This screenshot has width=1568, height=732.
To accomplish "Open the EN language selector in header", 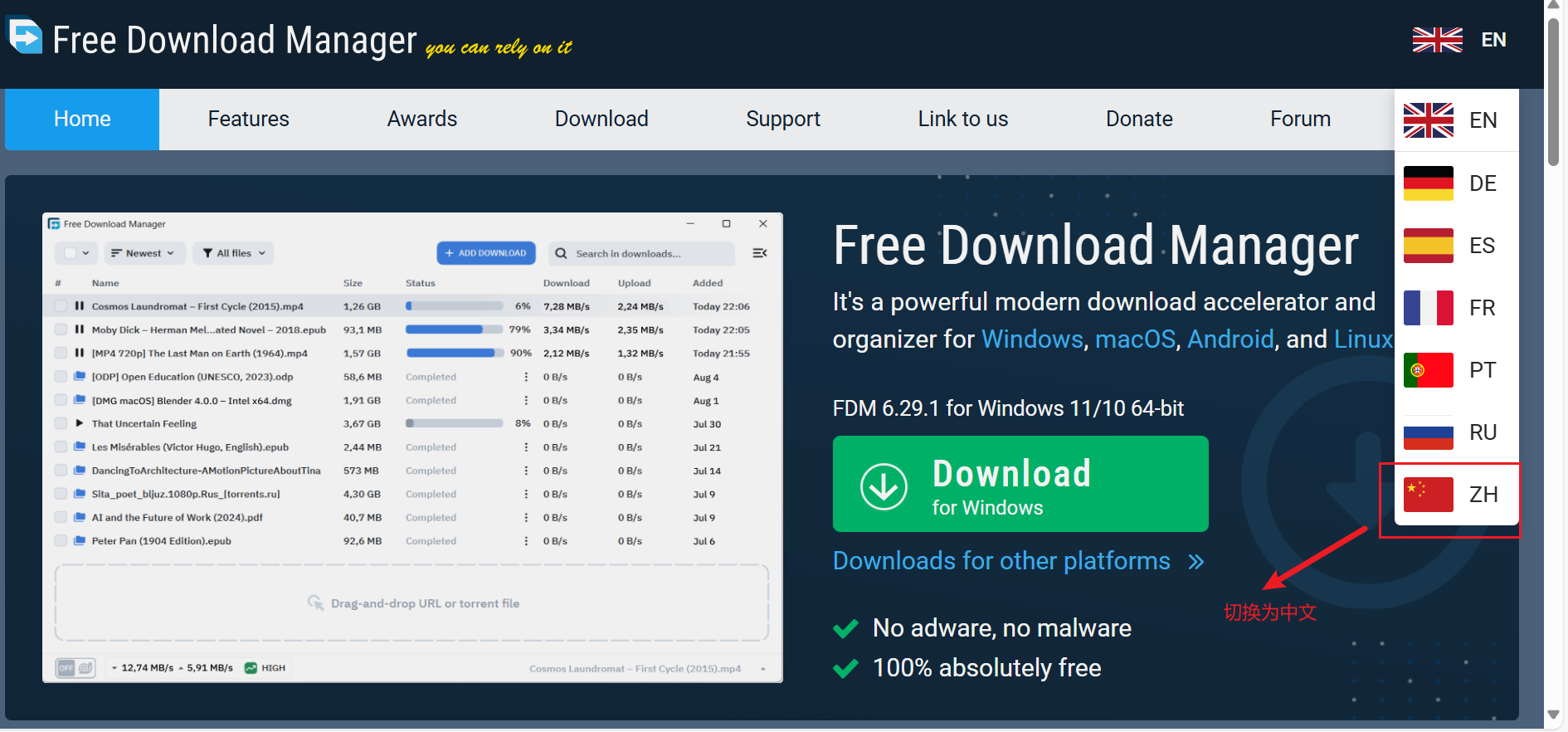I will 1460,40.
